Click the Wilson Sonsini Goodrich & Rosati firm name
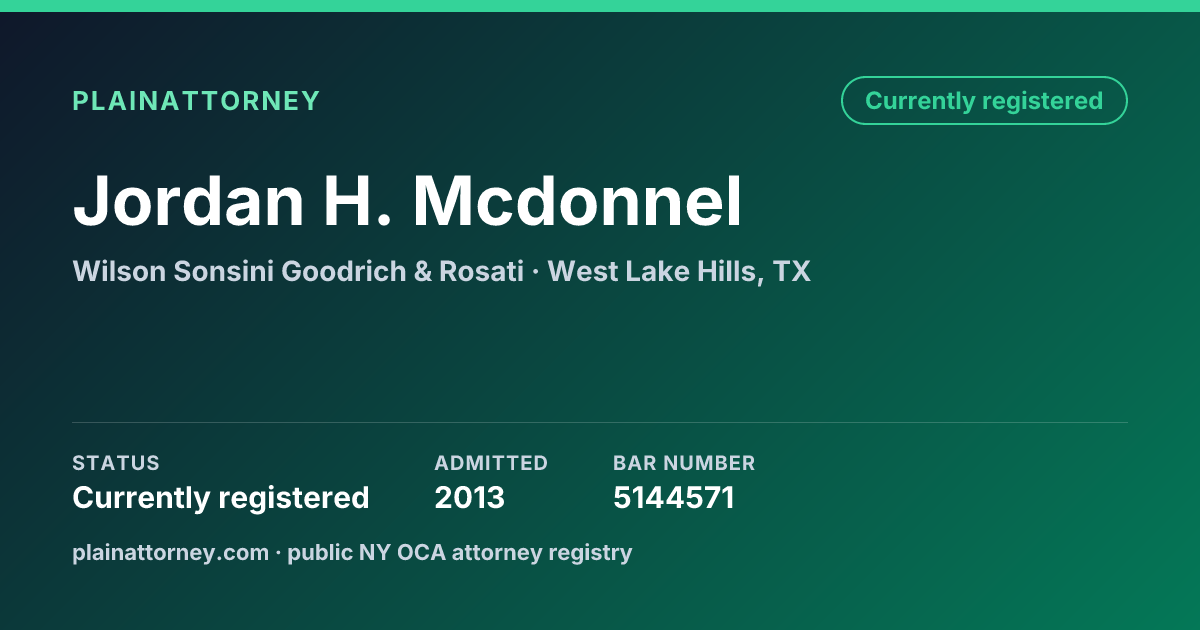This screenshot has width=1200, height=630. click(298, 271)
